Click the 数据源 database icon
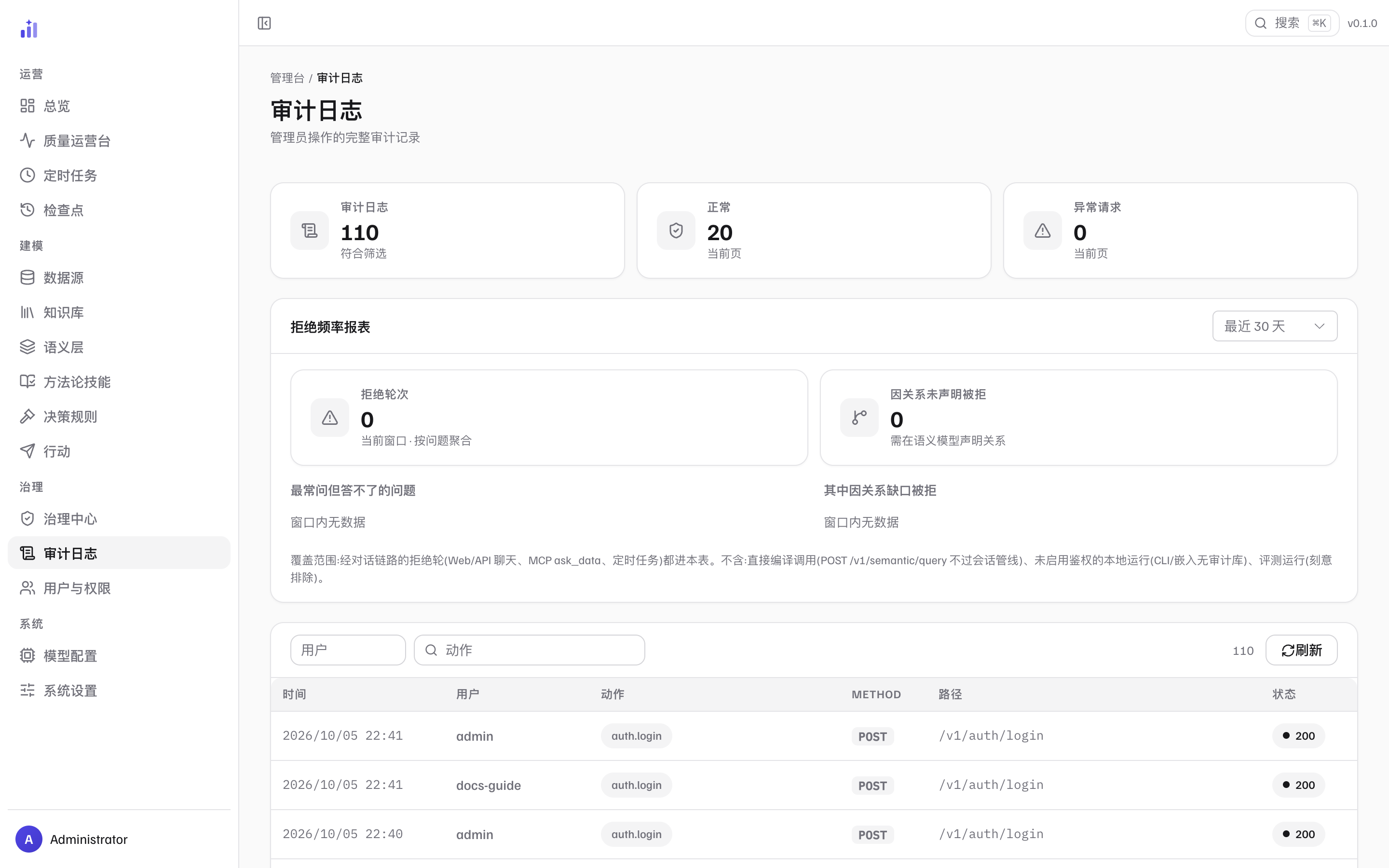Image resolution: width=1389 pixels, height=868 pixels. (x=27, y=278)
